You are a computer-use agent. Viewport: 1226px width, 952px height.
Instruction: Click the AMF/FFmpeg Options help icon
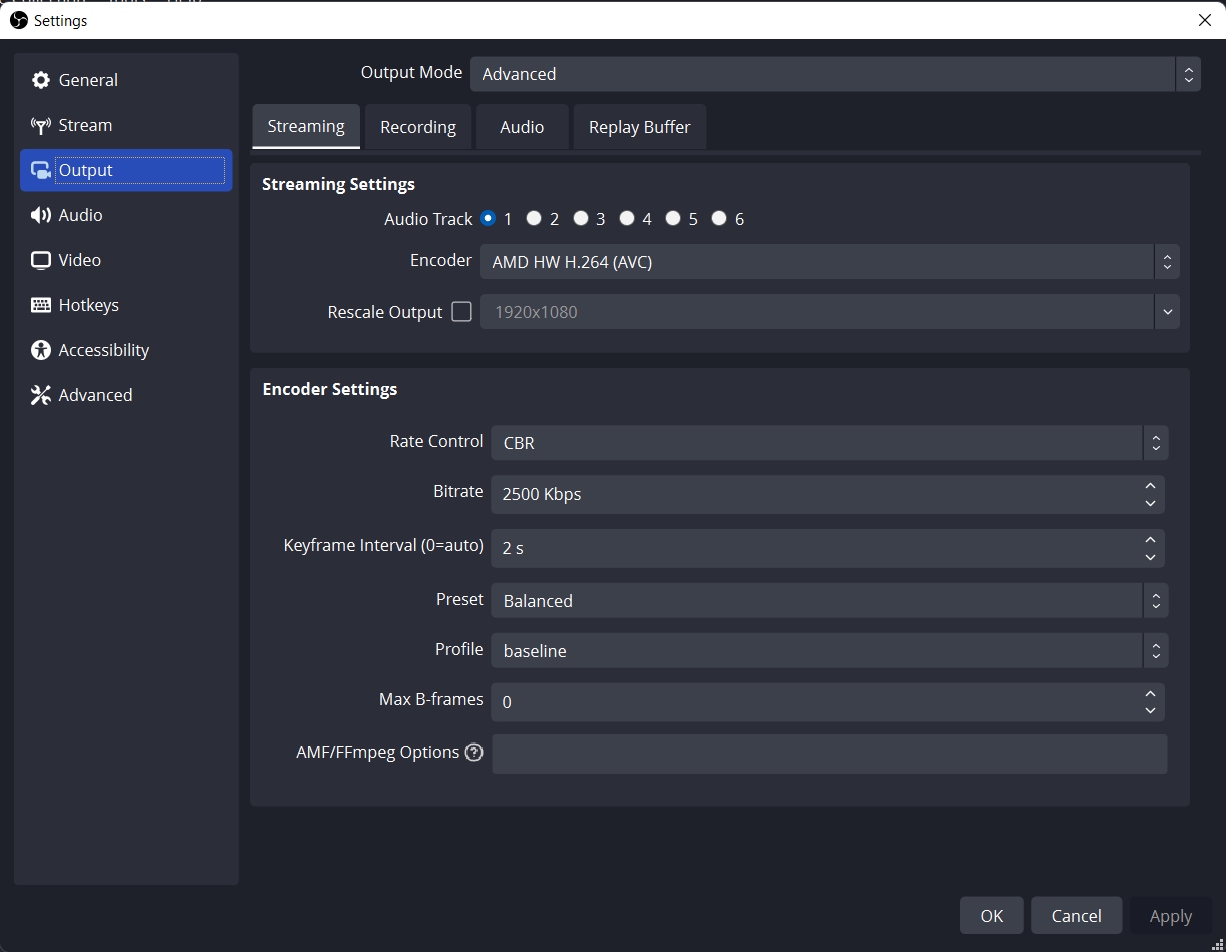point(473,752)
